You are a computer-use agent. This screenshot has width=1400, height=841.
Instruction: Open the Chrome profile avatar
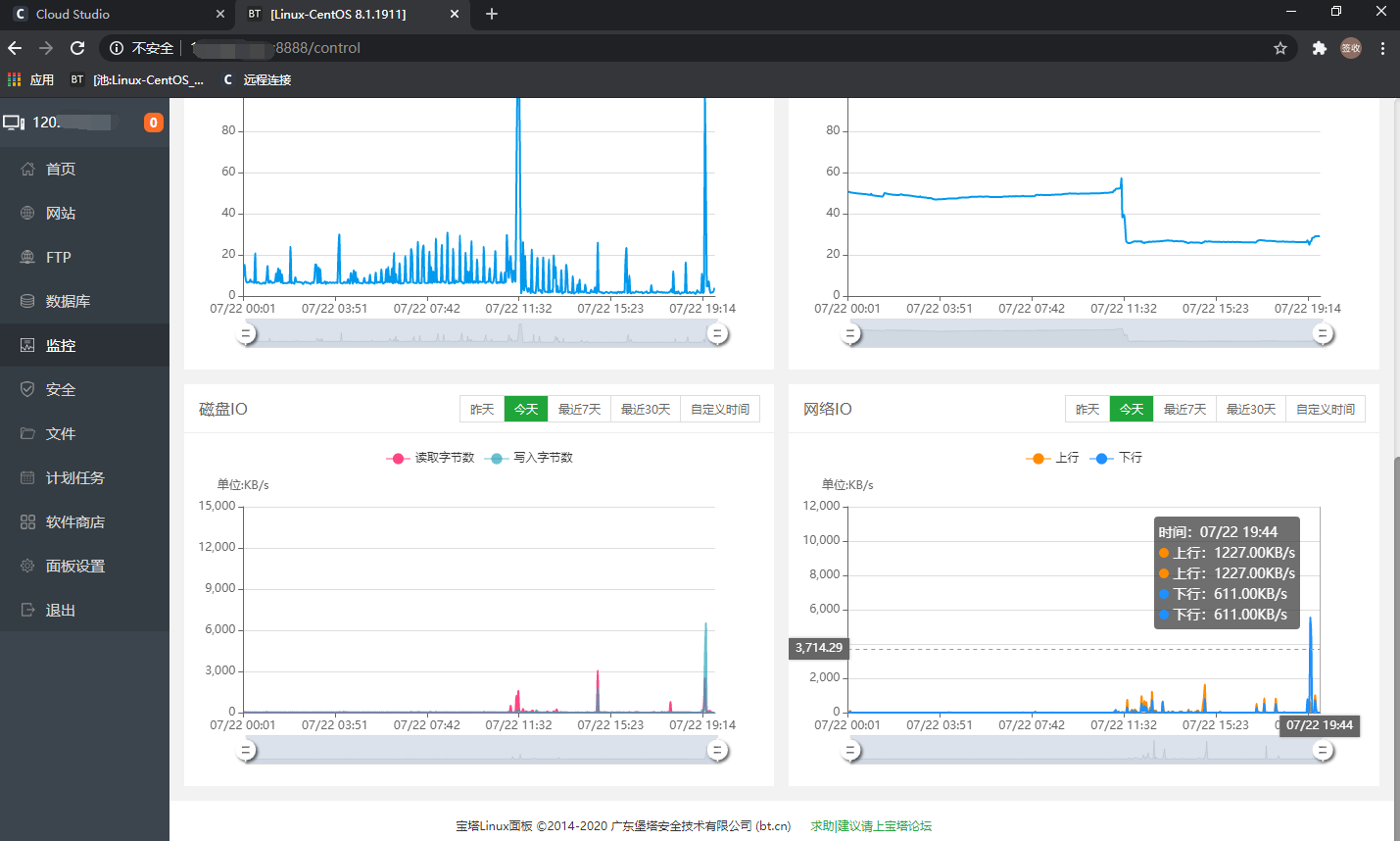point(1351,48)
